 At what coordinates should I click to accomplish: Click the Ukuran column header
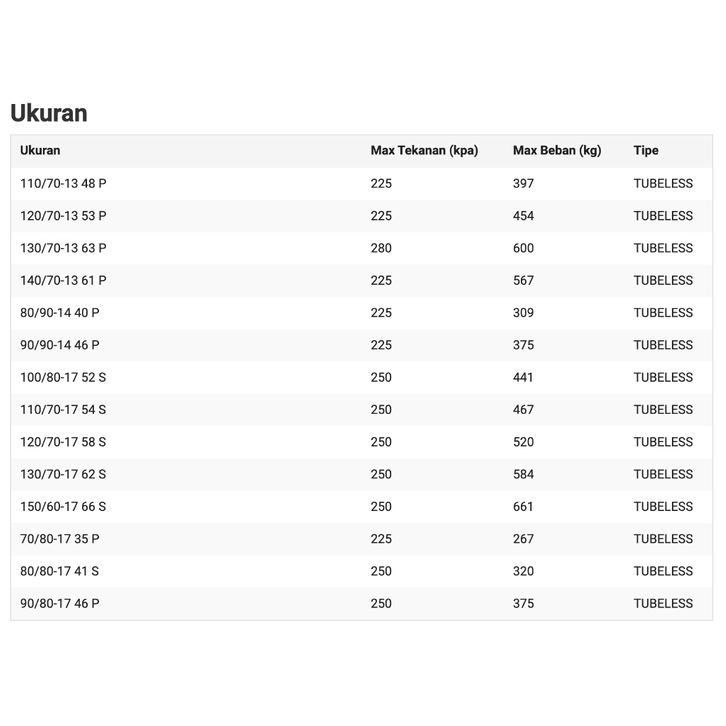click(x=40, y=151)
